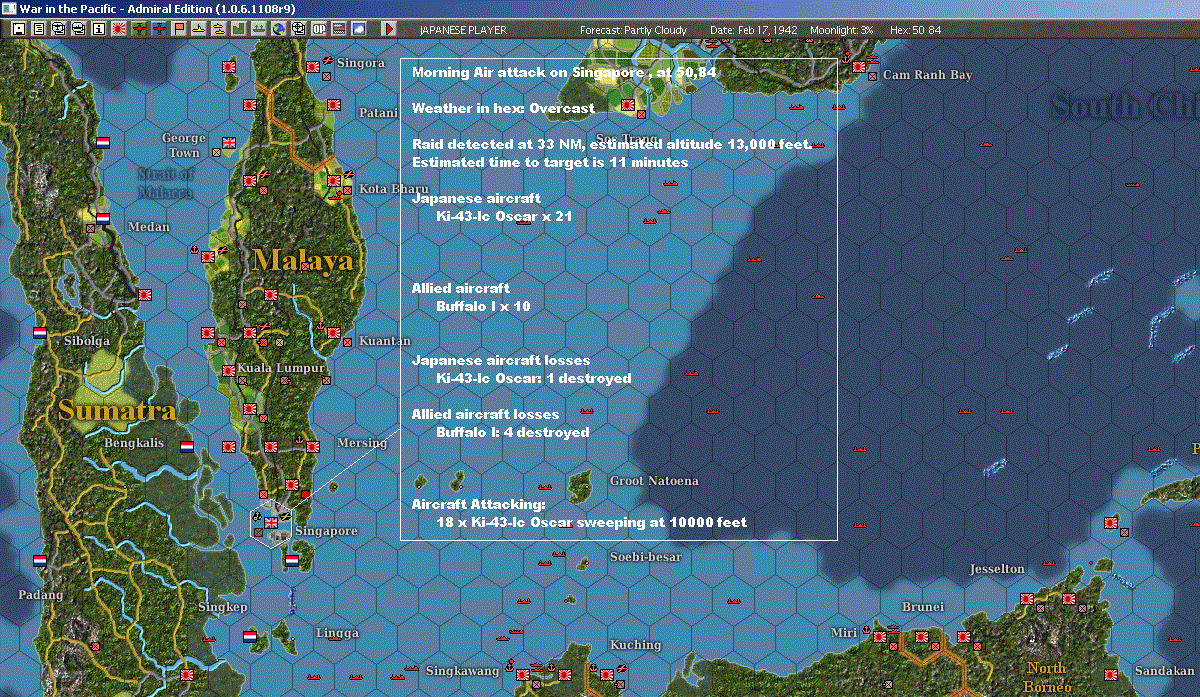Open the document list icon in toolbar
1200x697 pixels.
point(39,30)
